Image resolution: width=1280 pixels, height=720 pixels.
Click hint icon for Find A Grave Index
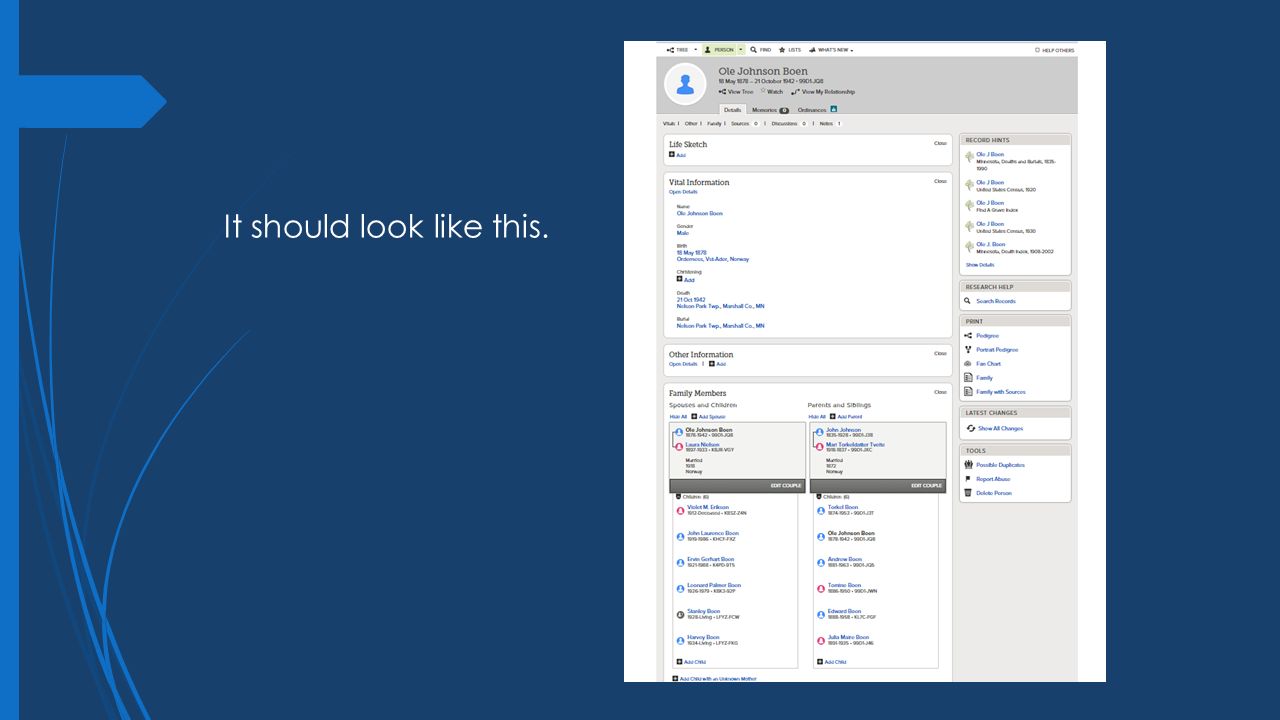[x=969, y=205]
